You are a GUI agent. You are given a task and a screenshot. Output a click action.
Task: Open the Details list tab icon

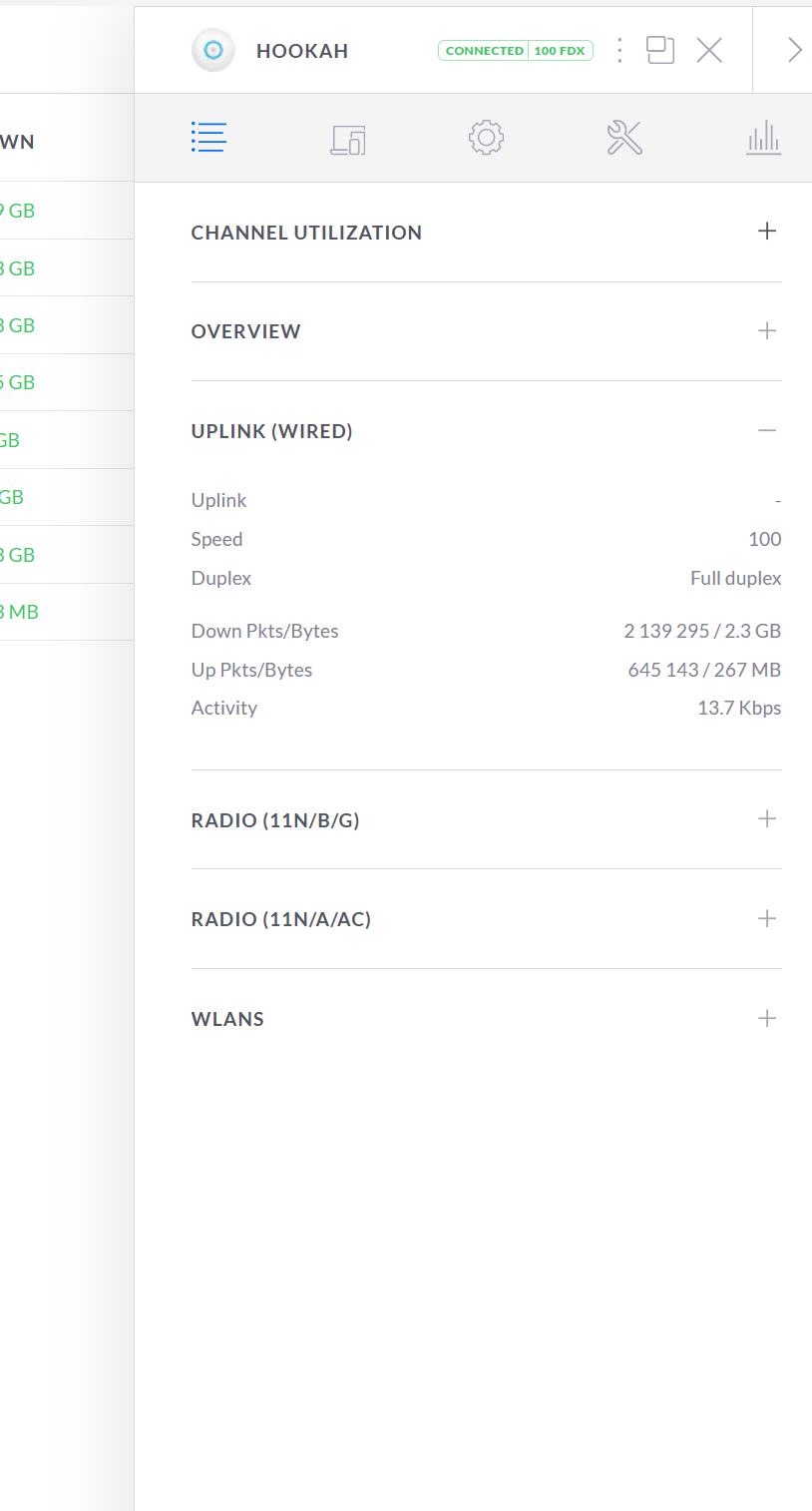point(208,138)
